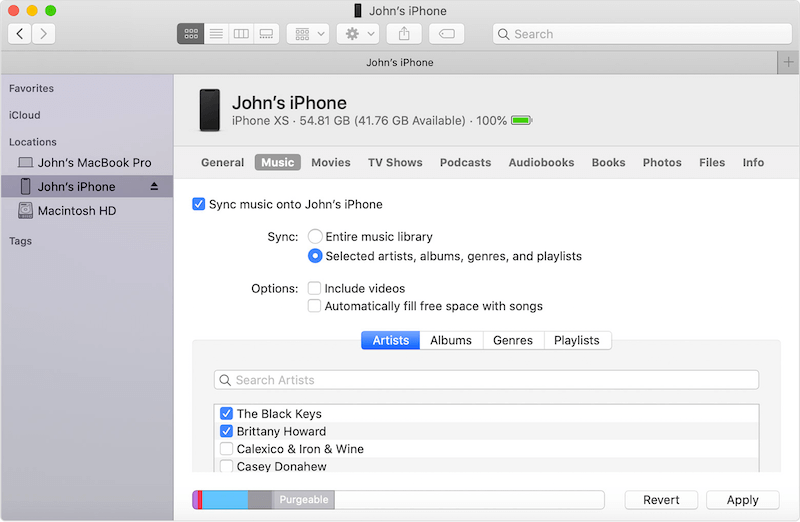Uncheck Brittany Howard artist
Screen dimensions: 800x522
227,431
